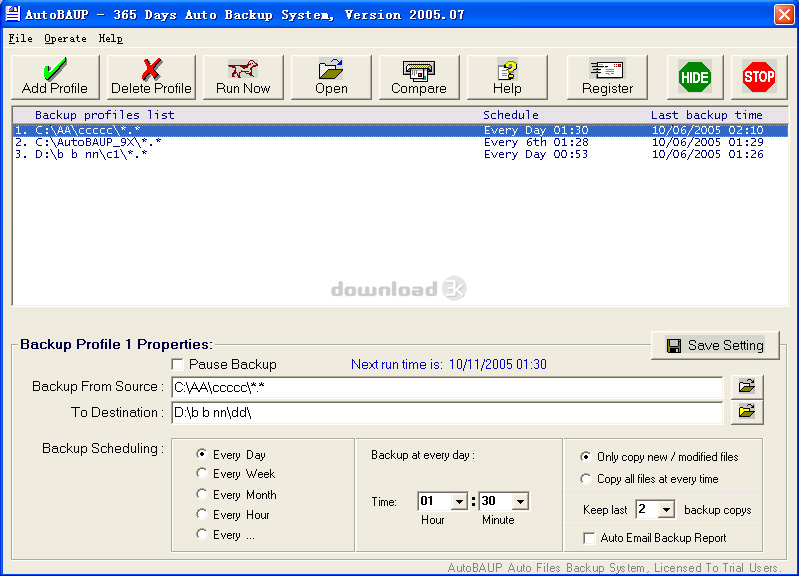Click the Open folder toolbar button
The image size is (799, 576).
[x=331, y=77]
